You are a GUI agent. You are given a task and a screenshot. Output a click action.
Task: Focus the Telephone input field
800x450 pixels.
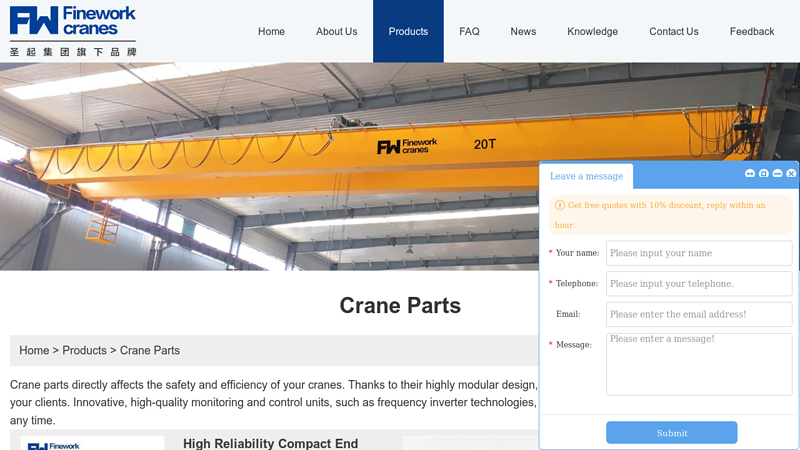(x=699, y=284)
